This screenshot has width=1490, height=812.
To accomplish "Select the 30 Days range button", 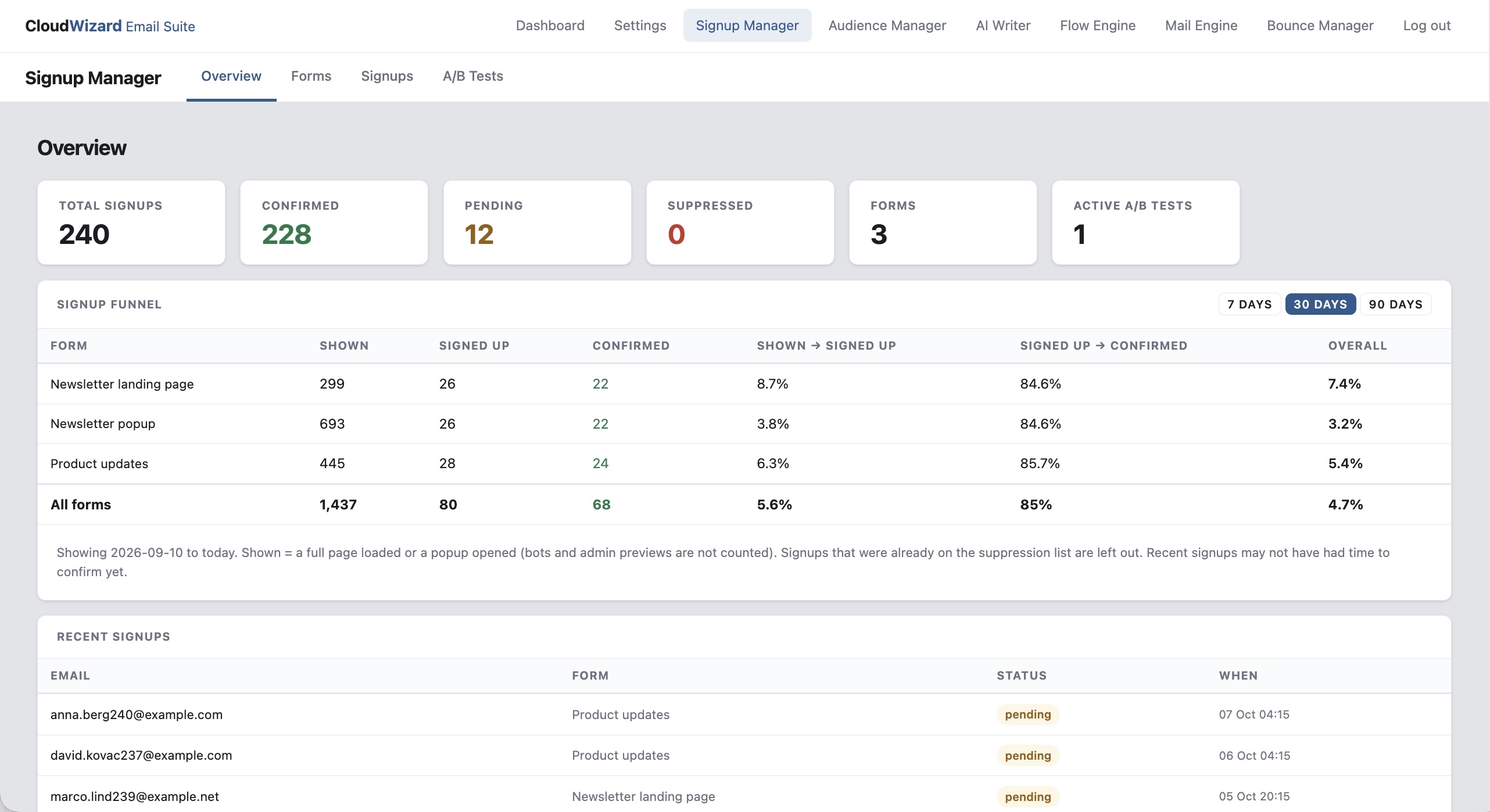I will click(1320, 304).
